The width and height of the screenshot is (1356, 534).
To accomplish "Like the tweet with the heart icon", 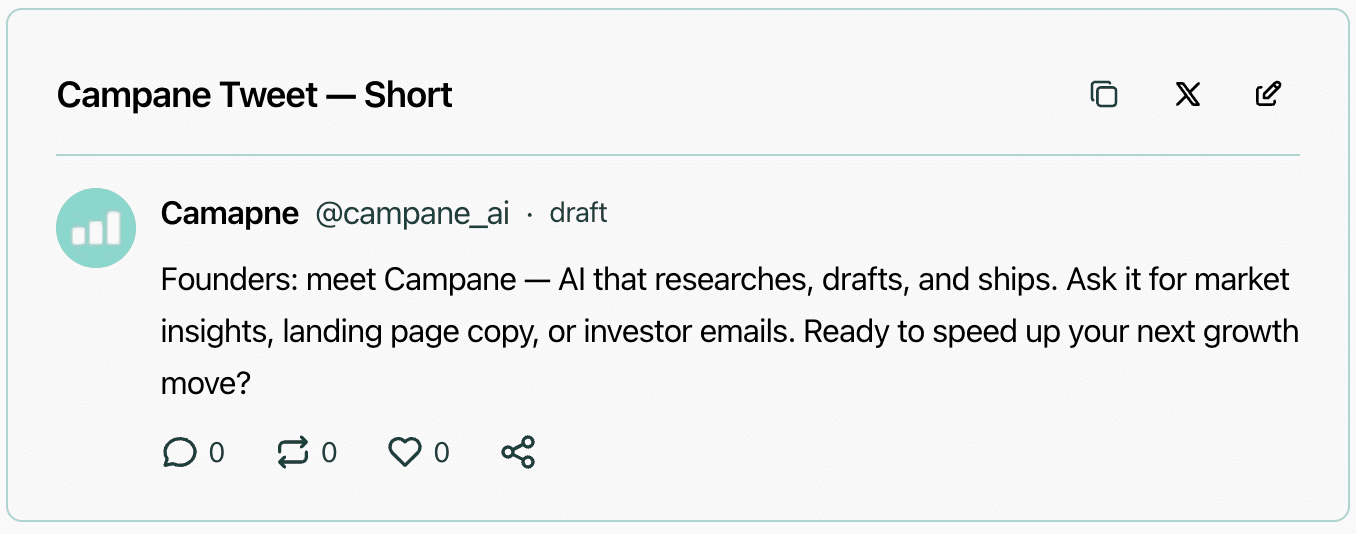I will point(405,453).
